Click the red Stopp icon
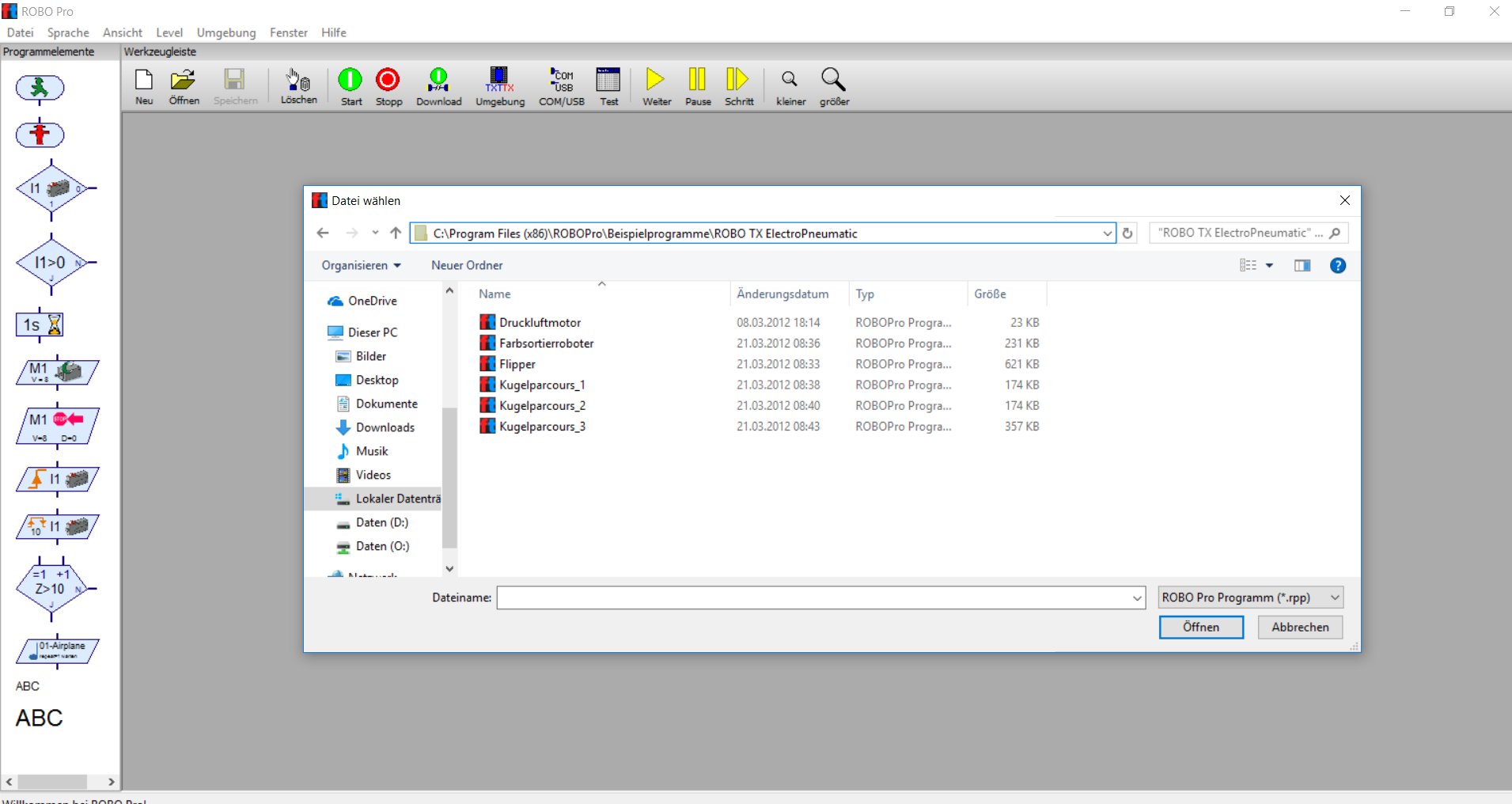This screenshot has height=804, width=1512. 388,86
